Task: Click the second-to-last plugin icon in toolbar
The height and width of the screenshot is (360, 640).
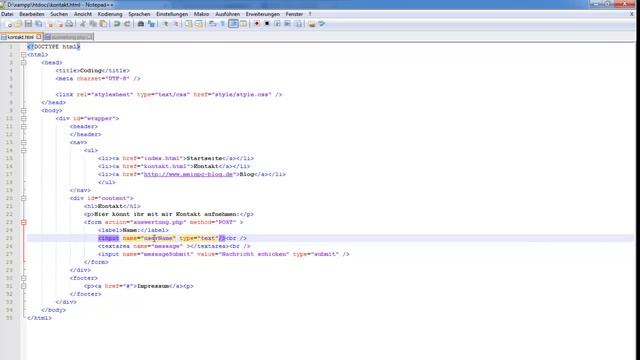Action: tap(312, 24)
